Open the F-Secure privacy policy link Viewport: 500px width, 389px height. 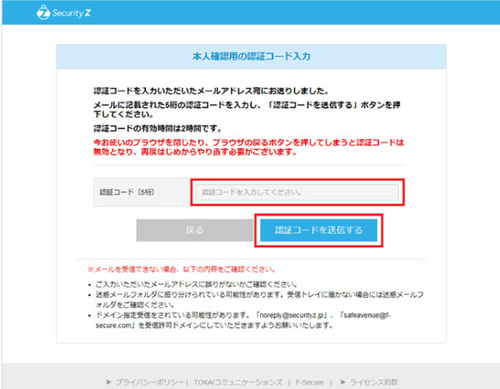tap(310, 382)
